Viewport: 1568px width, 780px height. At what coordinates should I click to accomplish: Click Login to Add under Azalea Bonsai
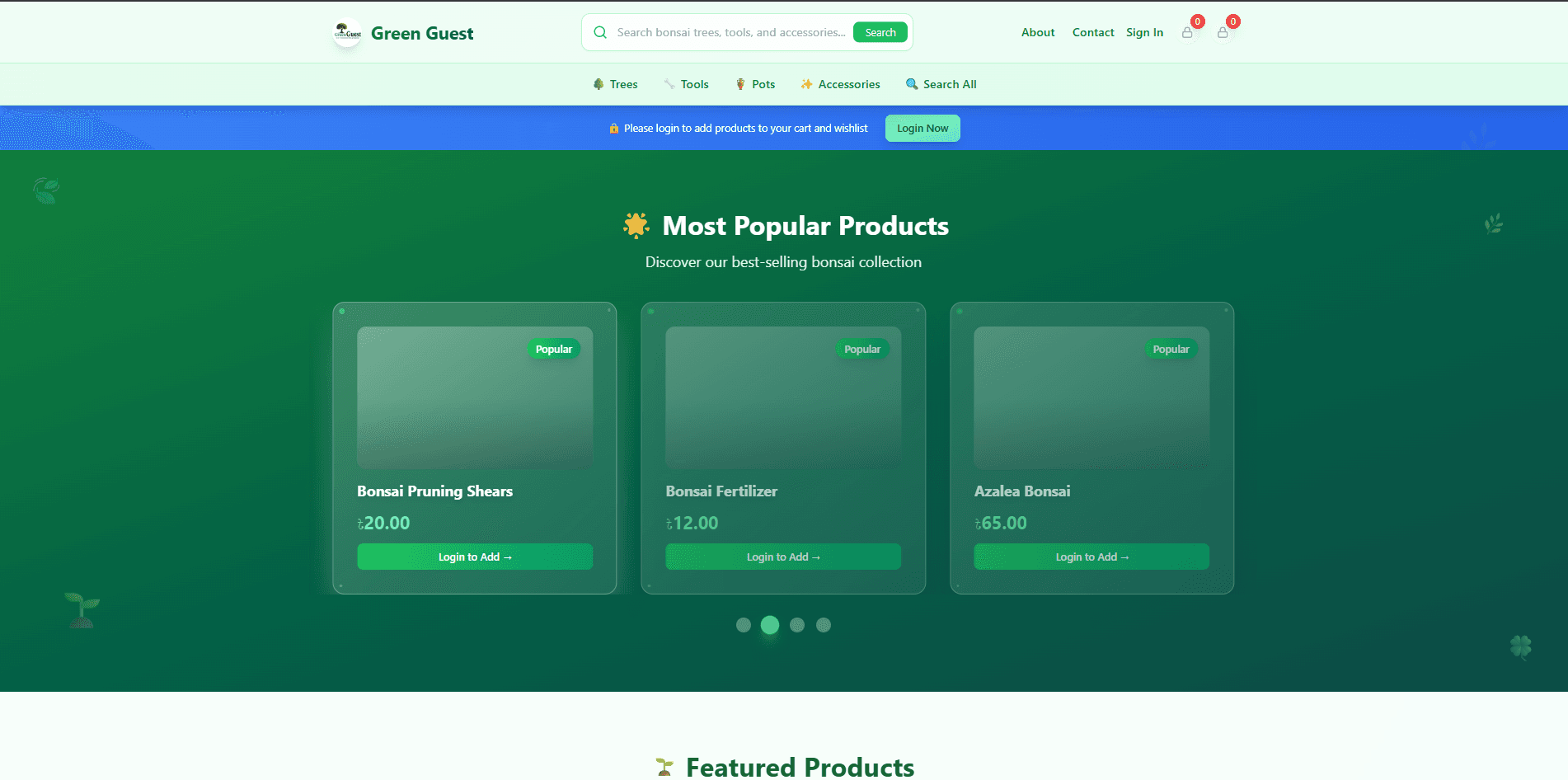(1091, 557)
